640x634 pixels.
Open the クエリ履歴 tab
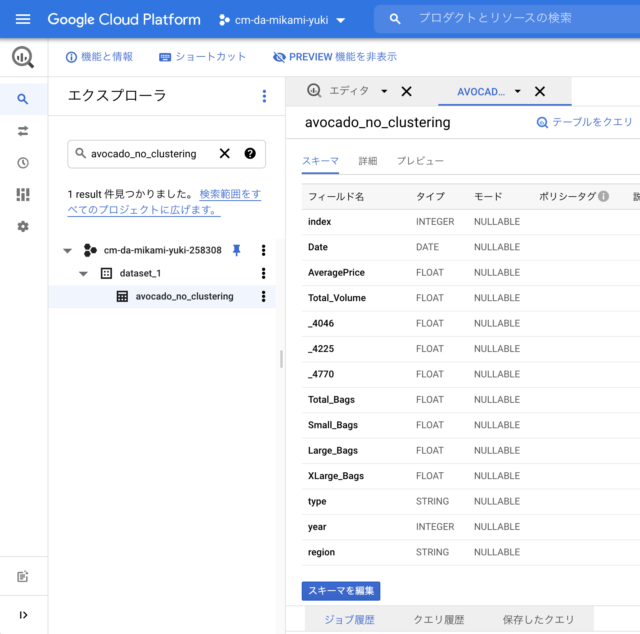click(x=439, y=620)
